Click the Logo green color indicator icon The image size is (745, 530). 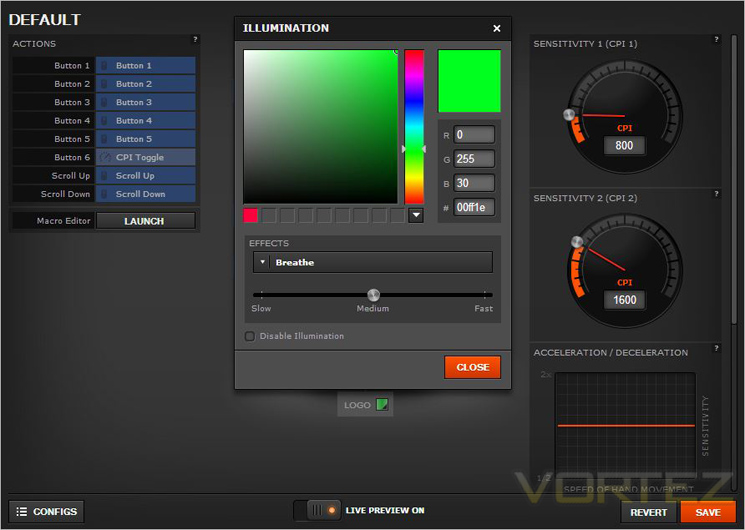pyautogui.click(x=382, y=405)
